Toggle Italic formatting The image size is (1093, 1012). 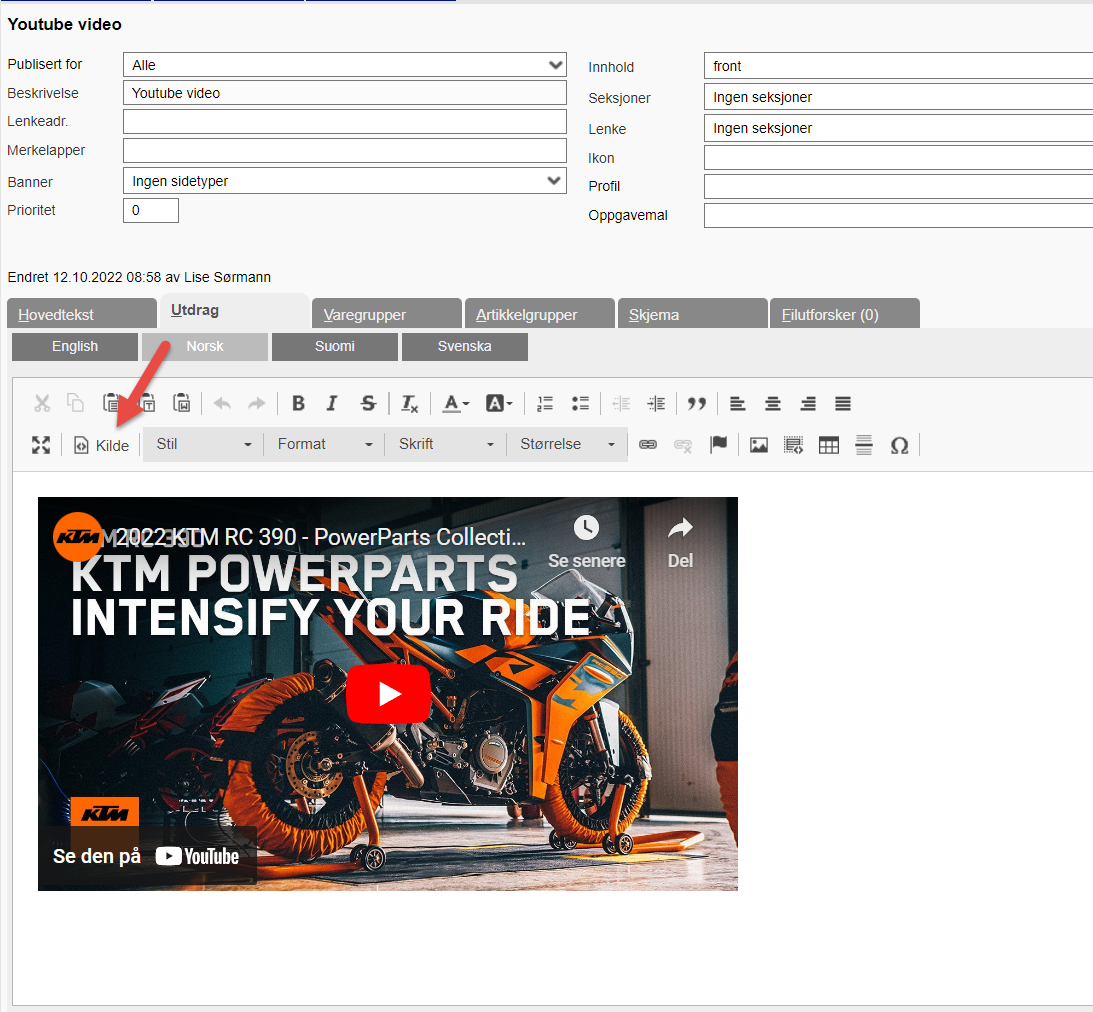[333, 404]
